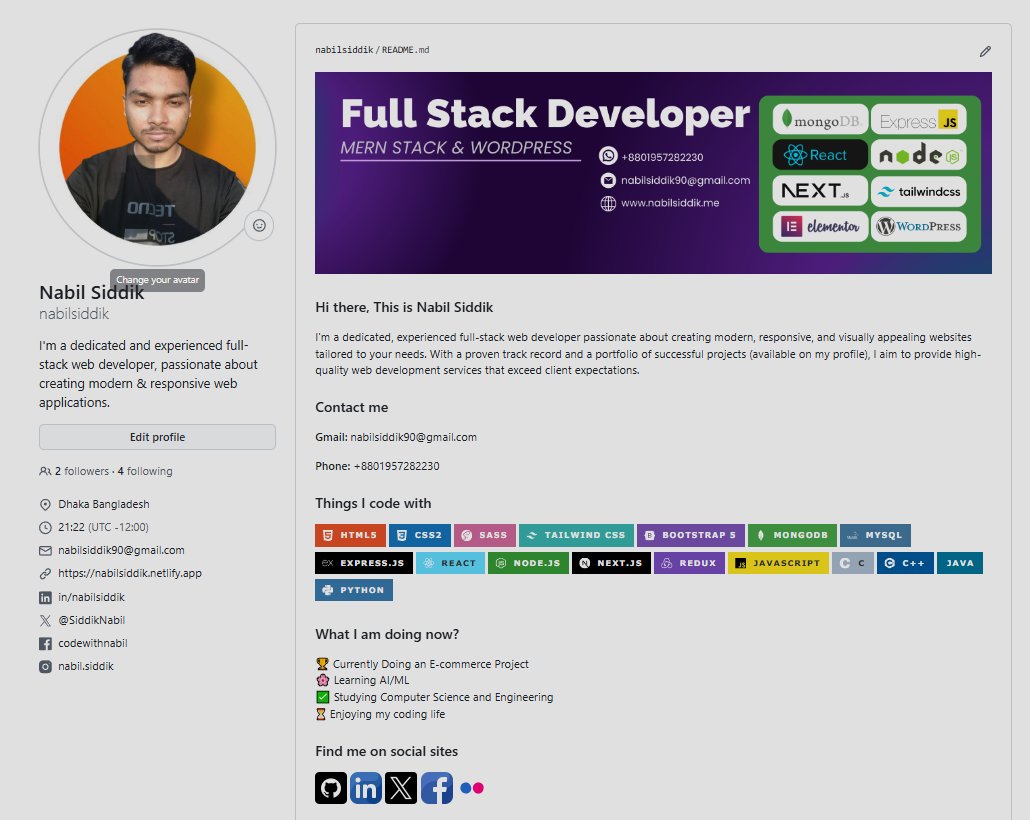
Task: Change your avatar by clicking the profile photo
Action: [x=157, y=145]
